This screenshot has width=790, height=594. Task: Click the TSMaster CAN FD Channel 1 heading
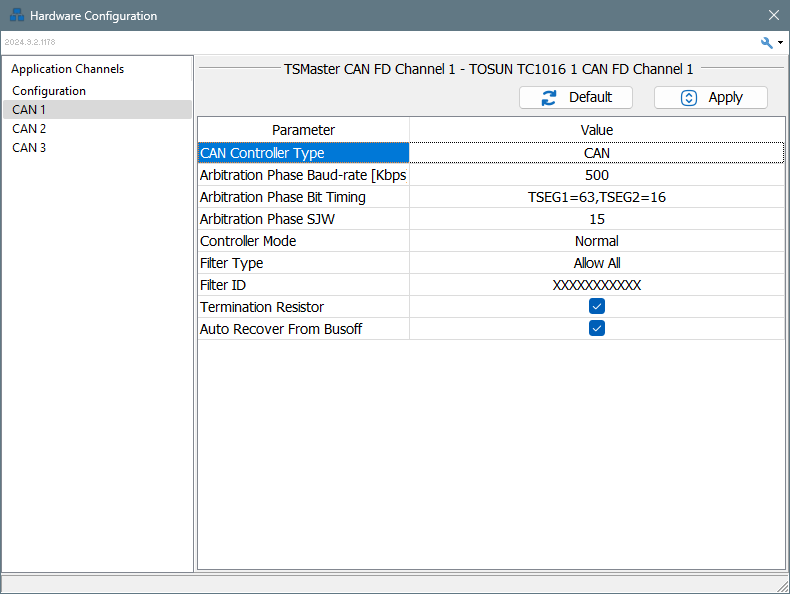pyautogui.click(x=488, y=69)
